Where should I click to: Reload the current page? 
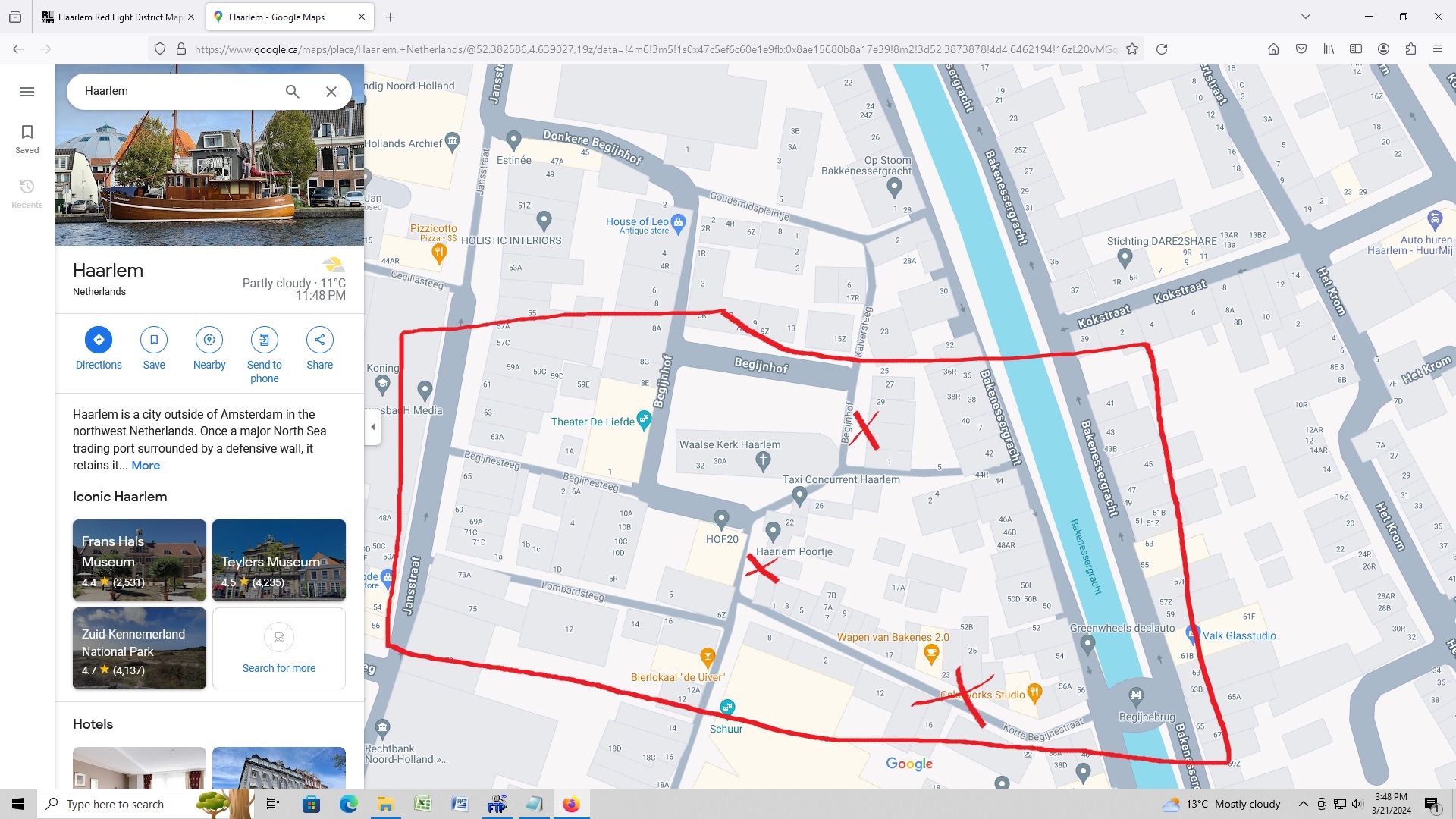1161,49
